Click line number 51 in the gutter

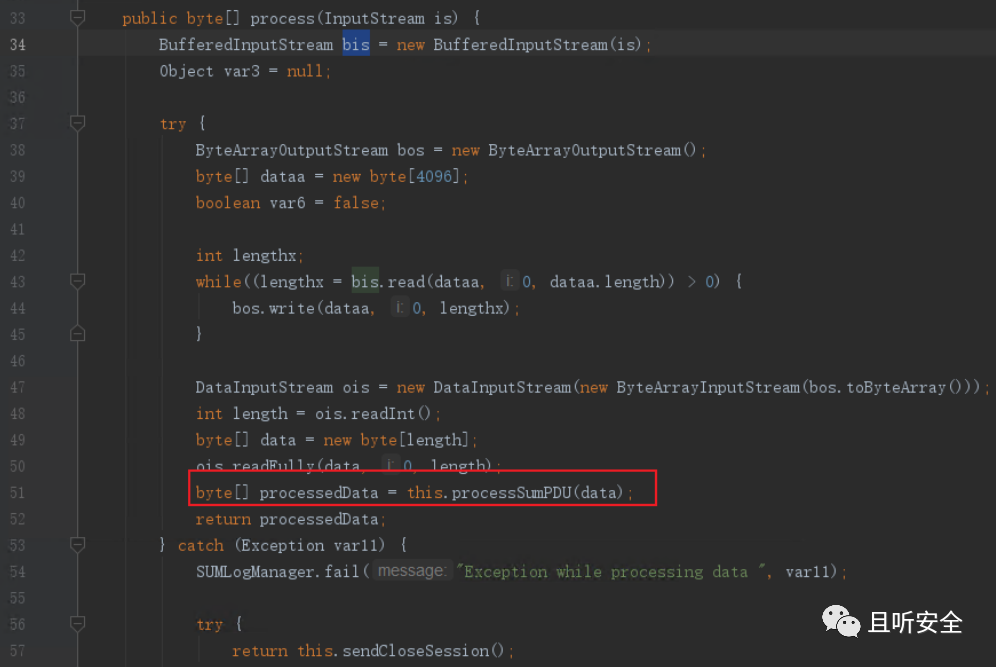[x=18, y=492]
